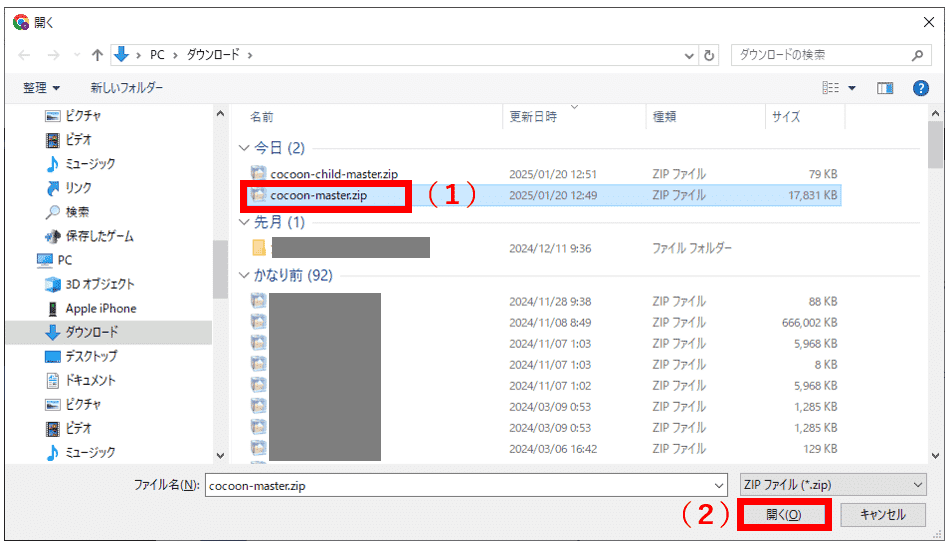Create a new folder with 新しいフォルダー

(127, 88)
